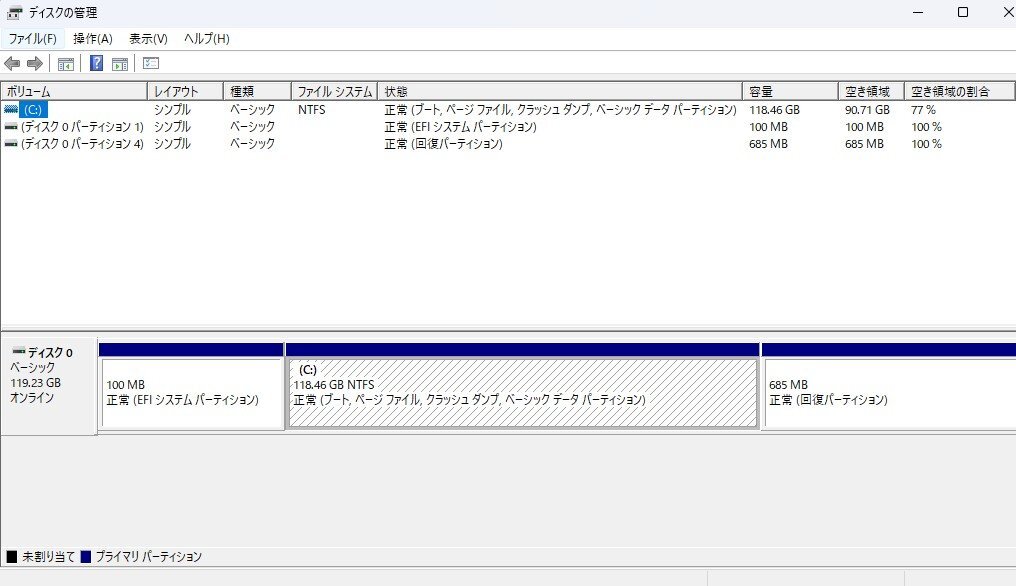Toggle the console tree visibility toolbar icon
Viewport: 1016px width, 586px height.
[x=66, y=63]
